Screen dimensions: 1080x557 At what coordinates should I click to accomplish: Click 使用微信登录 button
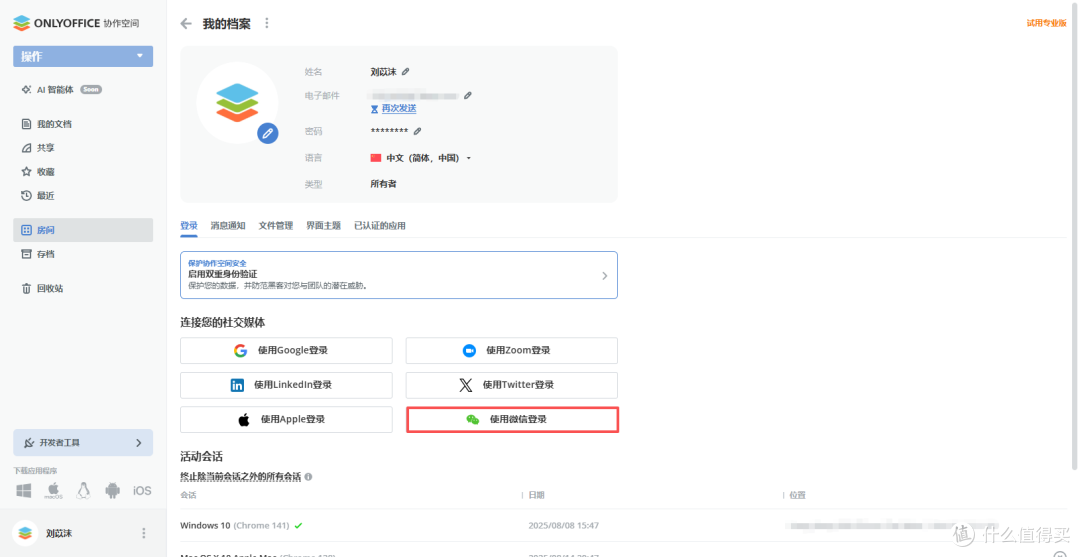(x=512, y=419)
